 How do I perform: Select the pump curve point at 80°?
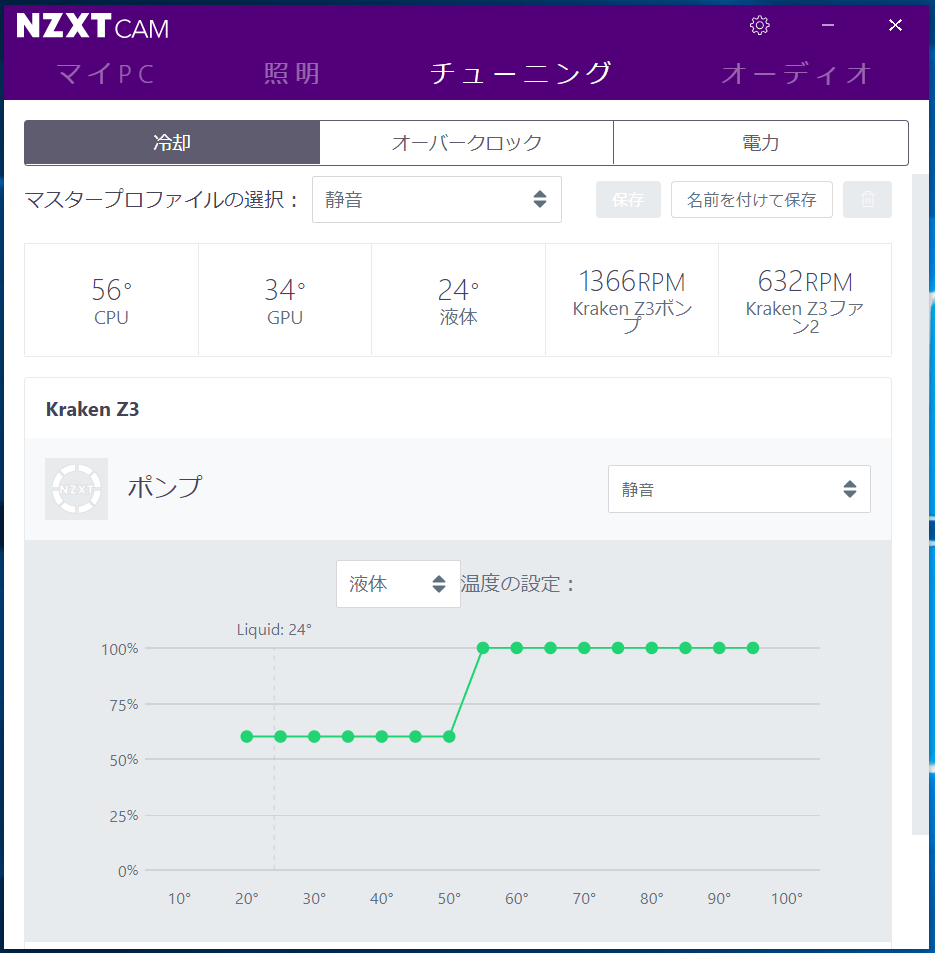652,648
